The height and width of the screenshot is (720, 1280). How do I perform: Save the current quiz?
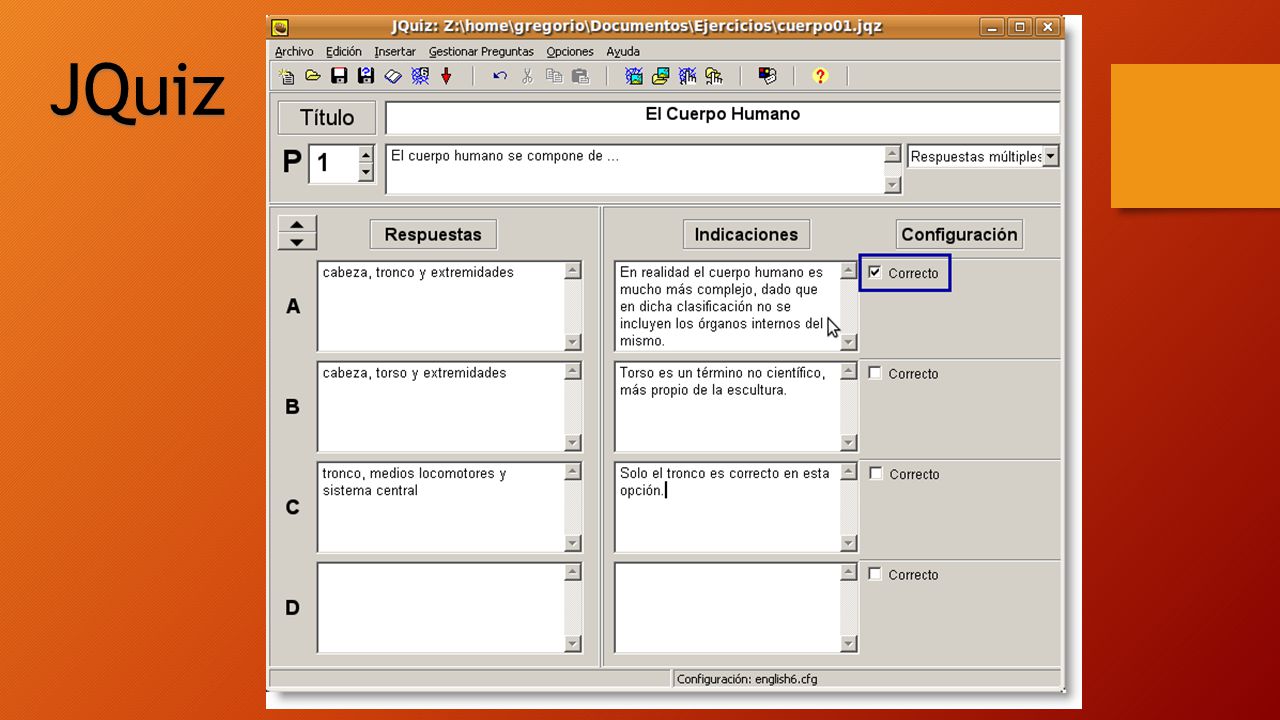(340, 76)
